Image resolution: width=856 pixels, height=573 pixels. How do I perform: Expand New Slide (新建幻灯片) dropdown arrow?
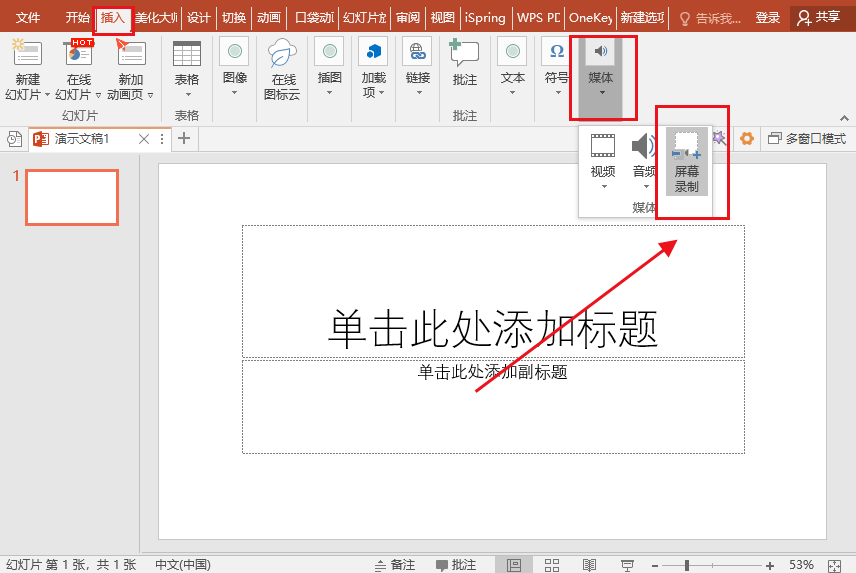(x=47, y=95)
